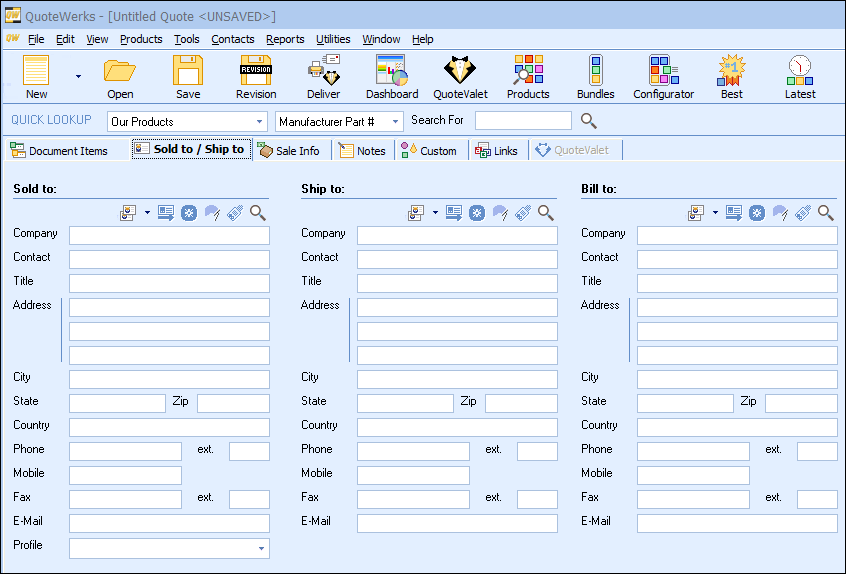Switch to the Document Items tab
The image size is (846, 574).
point(59,151)
